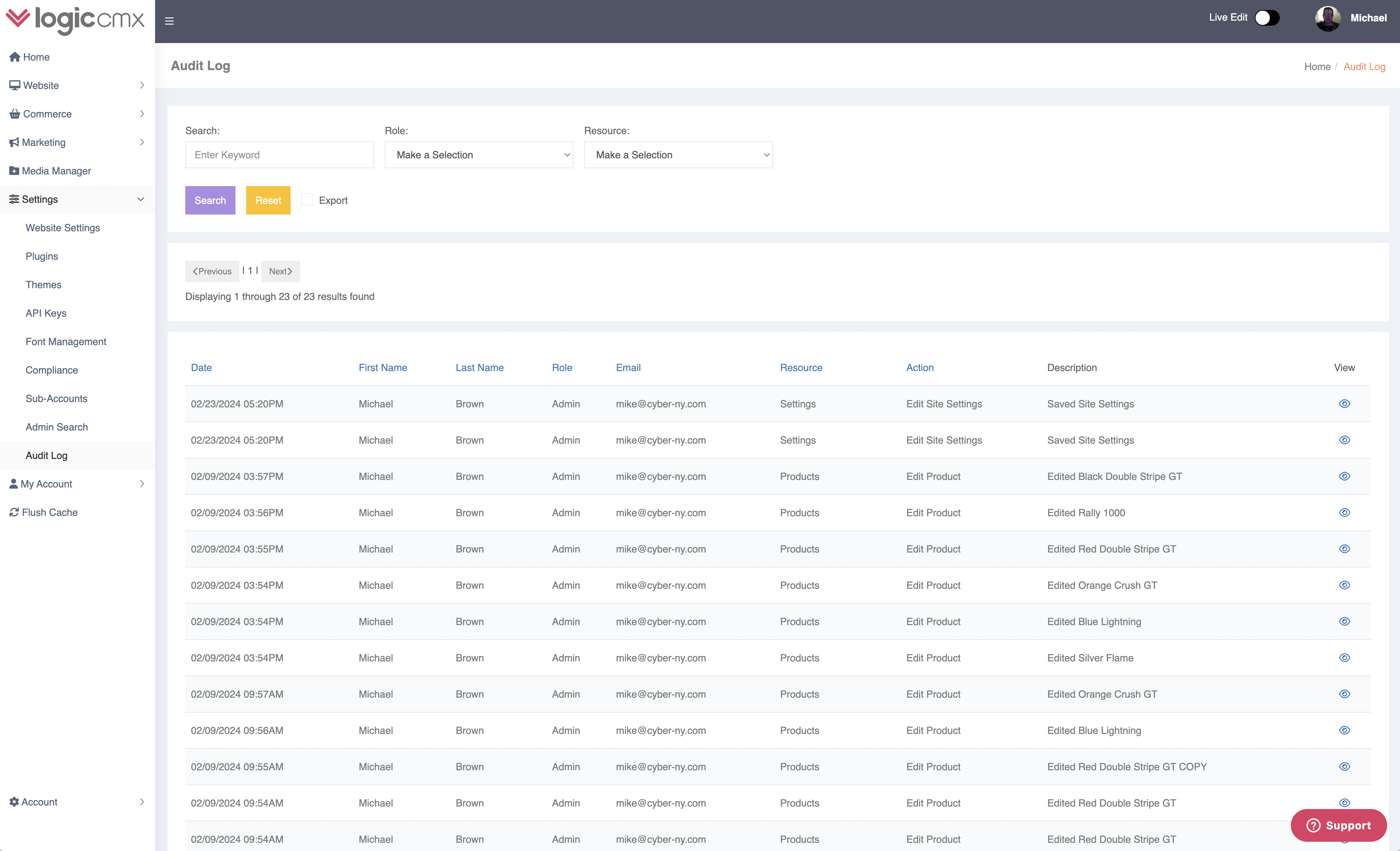
Task: Sort table by Email column
Action: pyautogui.click(x=629, y=368)
